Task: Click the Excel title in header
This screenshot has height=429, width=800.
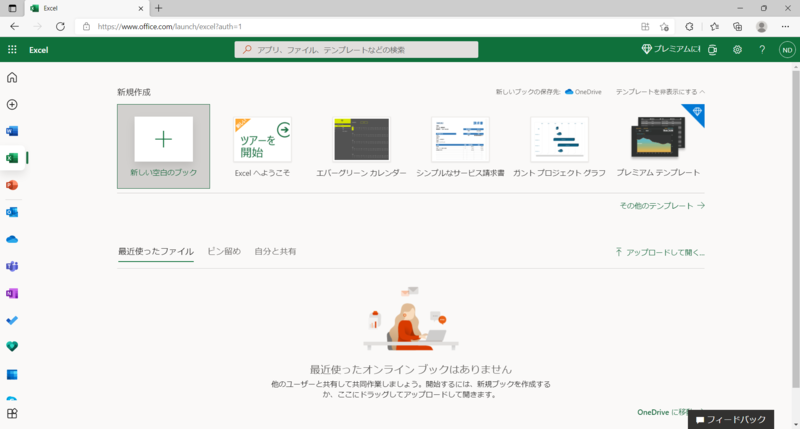Action: 38,49
